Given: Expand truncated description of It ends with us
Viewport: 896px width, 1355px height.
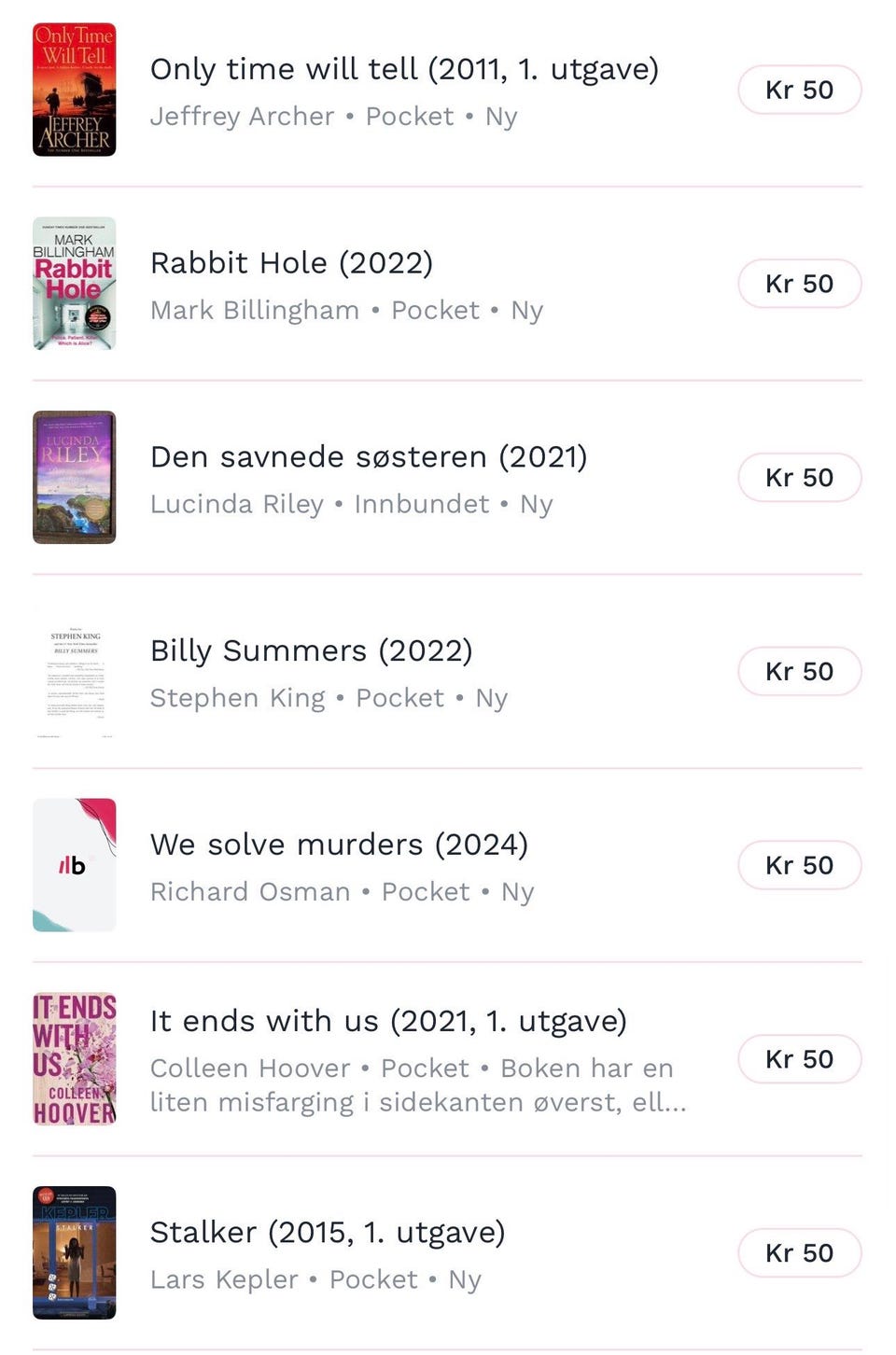Looking at the screenshot, I should [x=418, y=1085].
